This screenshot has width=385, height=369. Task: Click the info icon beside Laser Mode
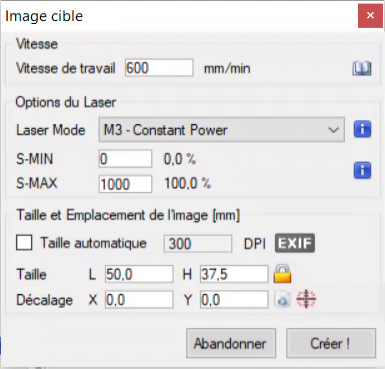(x=362, y=129)
